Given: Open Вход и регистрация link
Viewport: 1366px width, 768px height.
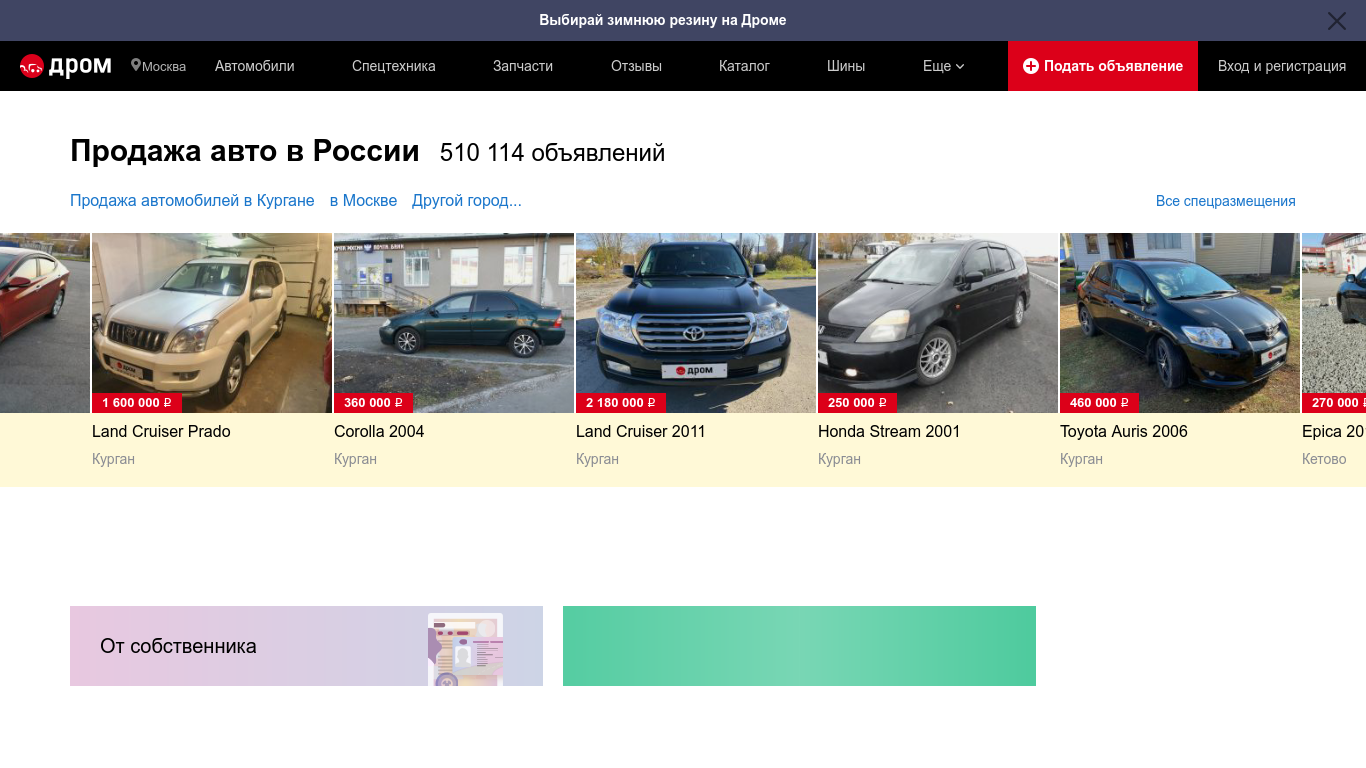Looking at the screenshot, I should [1282, 66].
